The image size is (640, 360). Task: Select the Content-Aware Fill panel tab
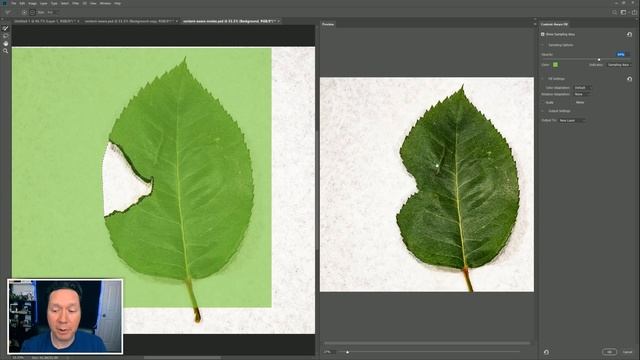click(554, 24)
